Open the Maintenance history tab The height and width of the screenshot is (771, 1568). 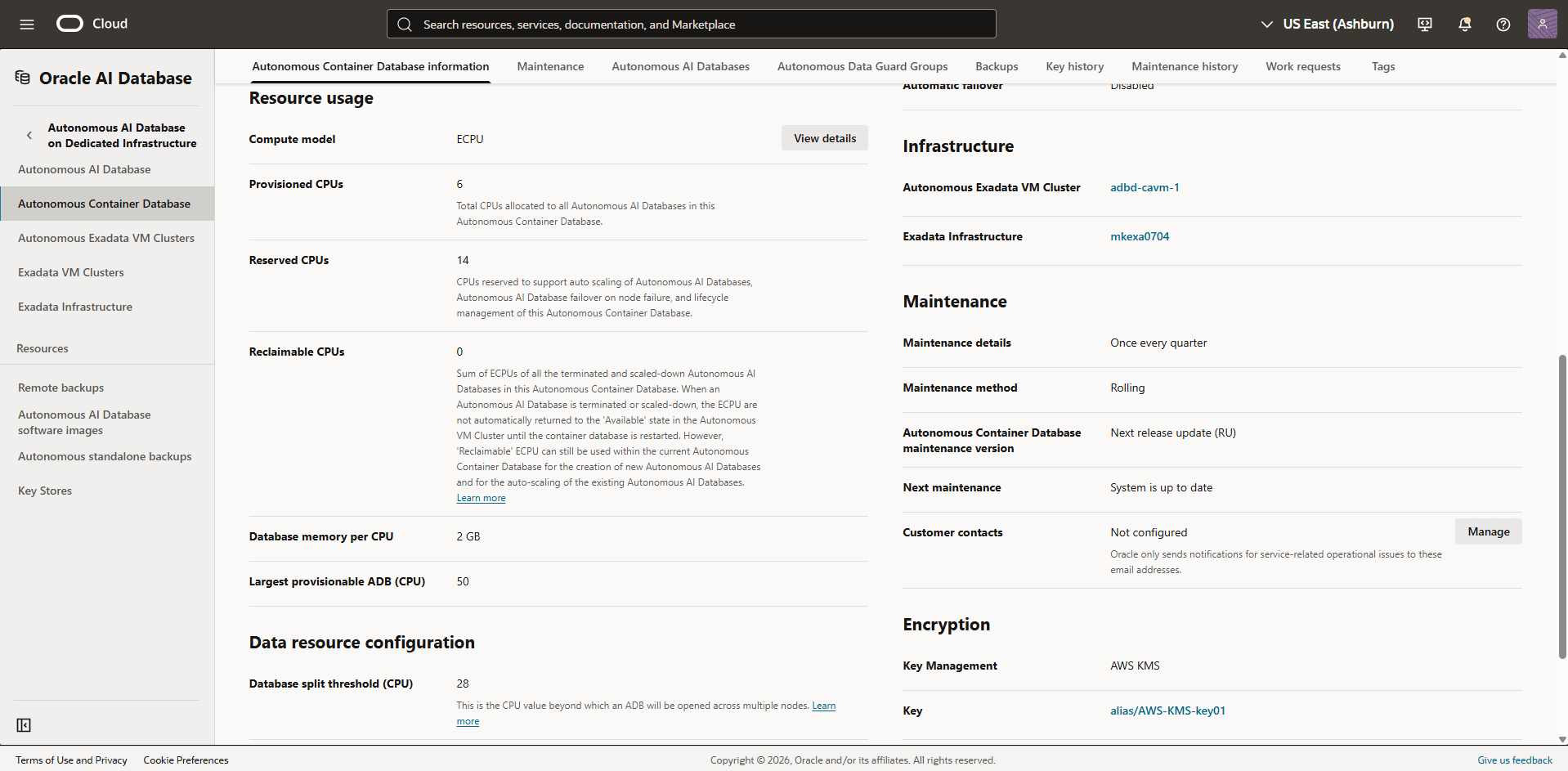point(1185,66)
